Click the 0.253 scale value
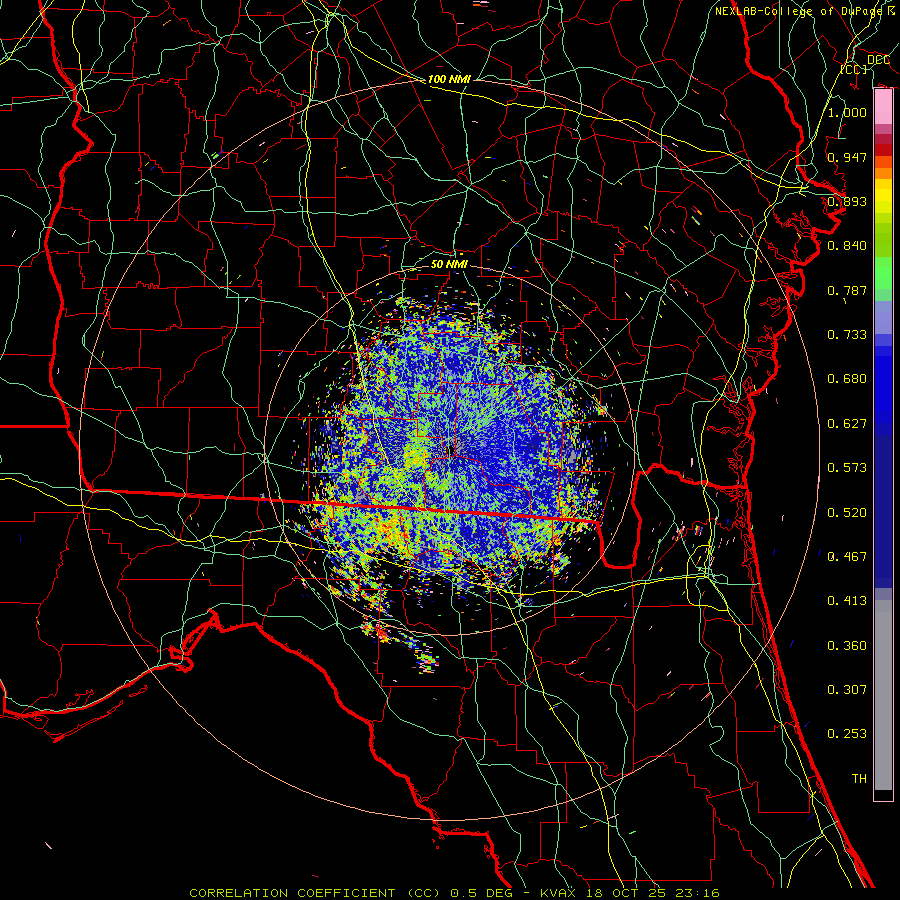The image size is (900, 900). coord(847,734)
